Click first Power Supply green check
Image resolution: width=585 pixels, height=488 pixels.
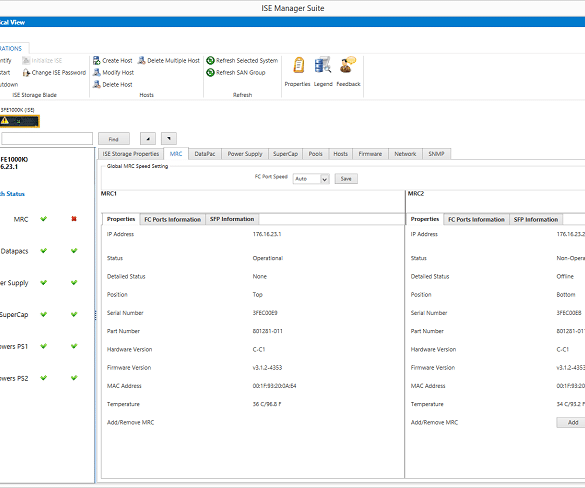pos(44,282)
